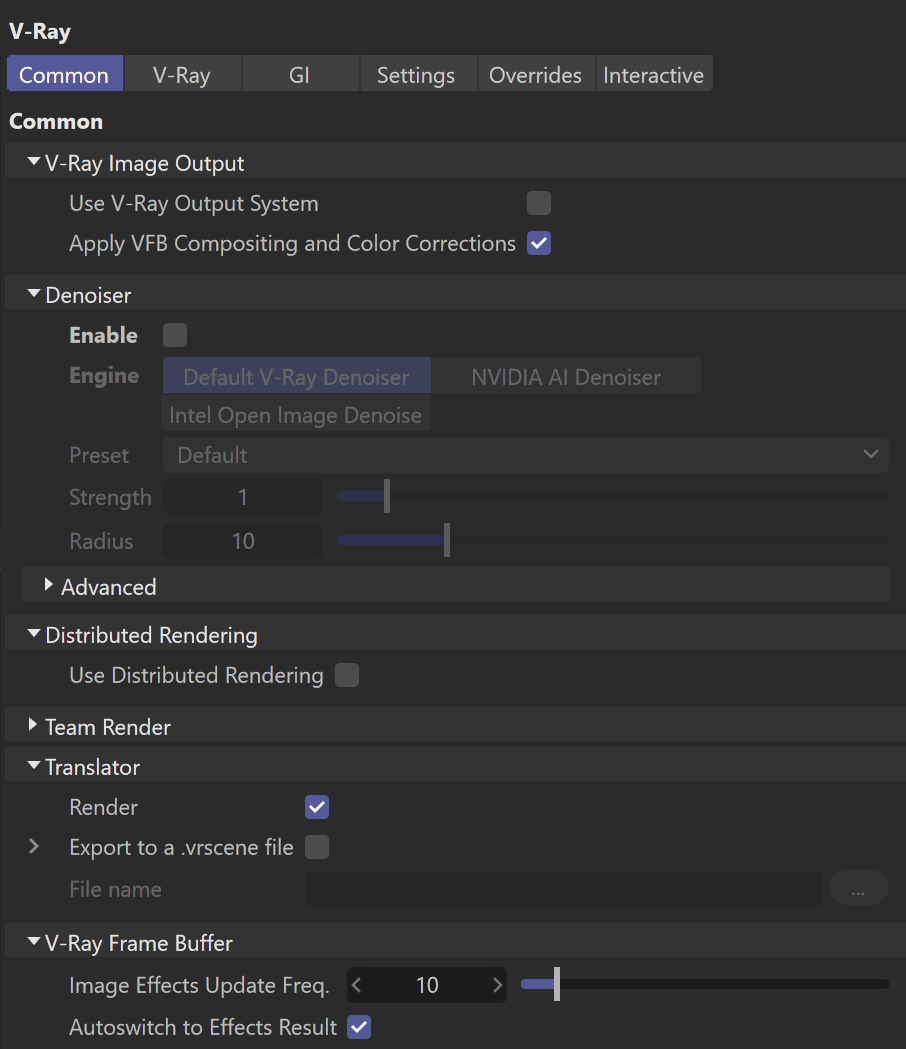This screenshot has width=906, height=1049.
Task: Click the Radius slider handle
Action: (x=447, y=540)
